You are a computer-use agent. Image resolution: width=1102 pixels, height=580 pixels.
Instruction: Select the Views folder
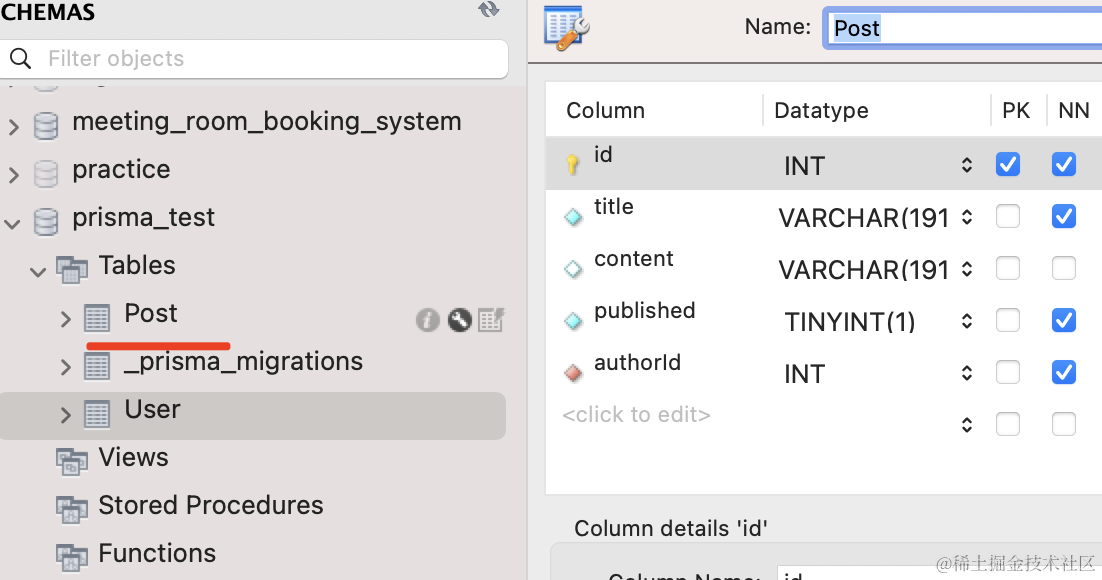[x=133, y=458]
